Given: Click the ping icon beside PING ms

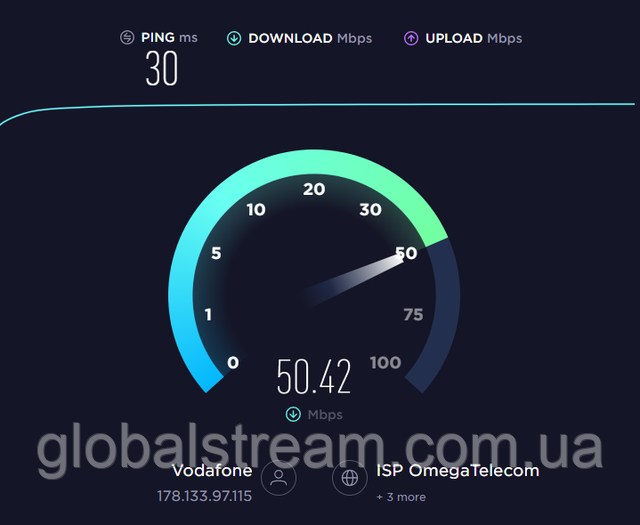Looking at the screenshot, I should [x=127, y=38].
